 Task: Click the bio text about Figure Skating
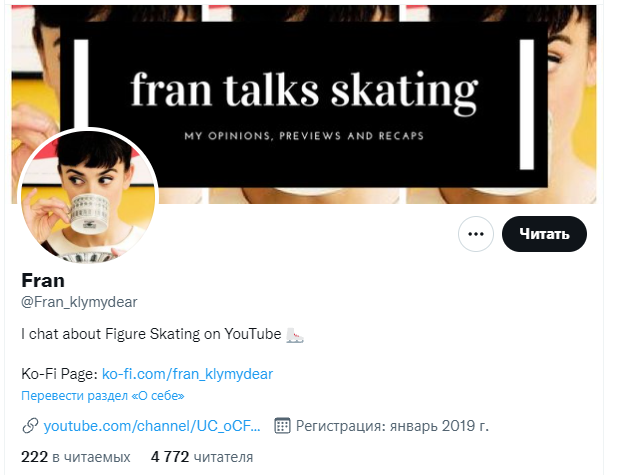[x=151, y=335]
